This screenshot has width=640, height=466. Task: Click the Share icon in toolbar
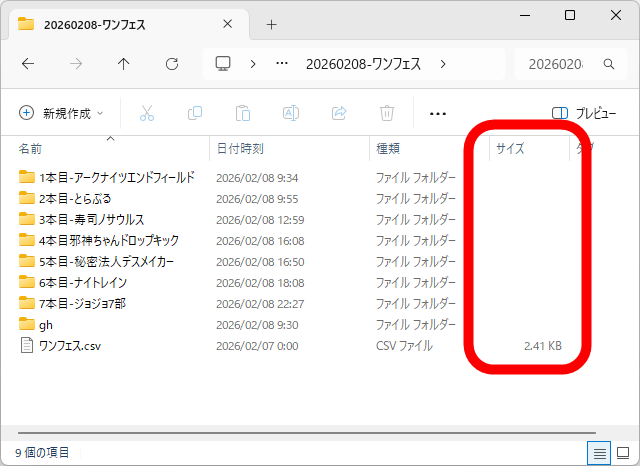pos(338,113)
